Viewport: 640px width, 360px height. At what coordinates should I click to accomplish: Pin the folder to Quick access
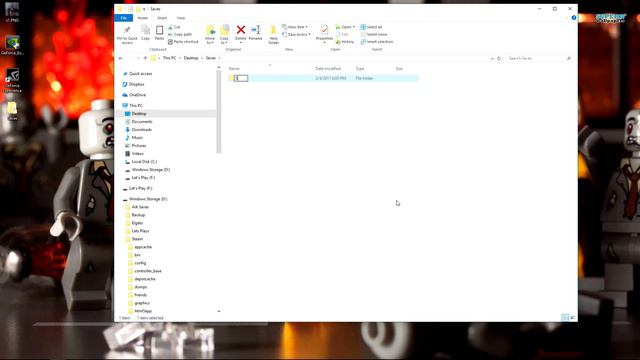tap(127, 34)
